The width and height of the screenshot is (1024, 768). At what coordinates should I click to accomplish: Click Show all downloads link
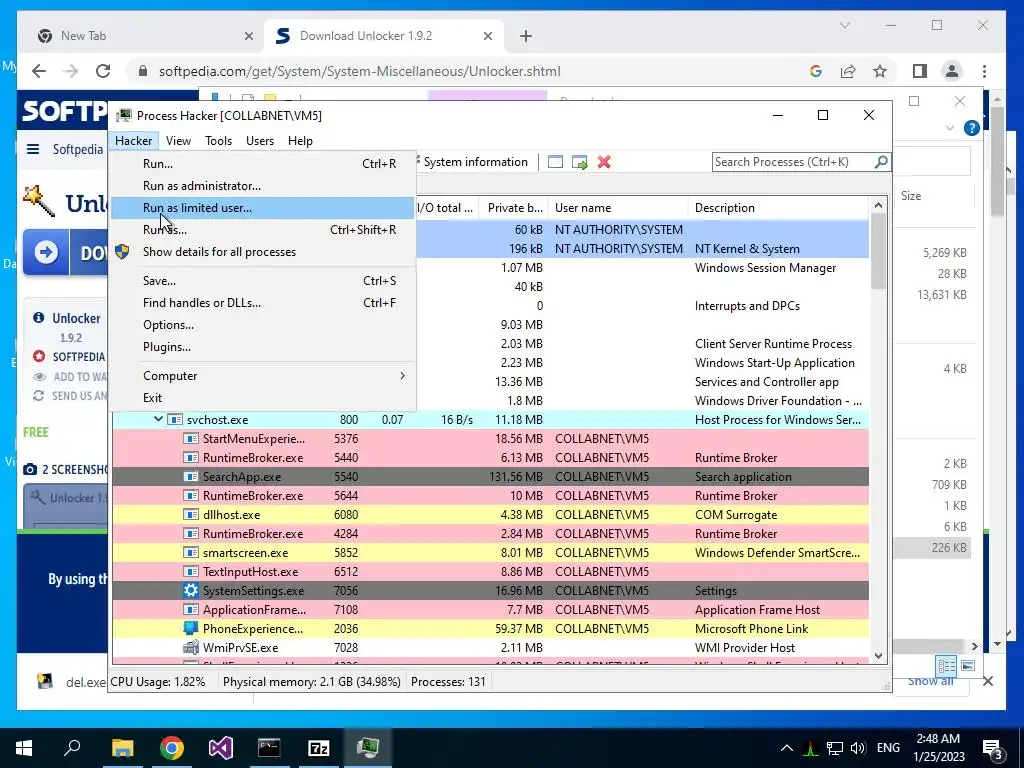tap(931, 681)
